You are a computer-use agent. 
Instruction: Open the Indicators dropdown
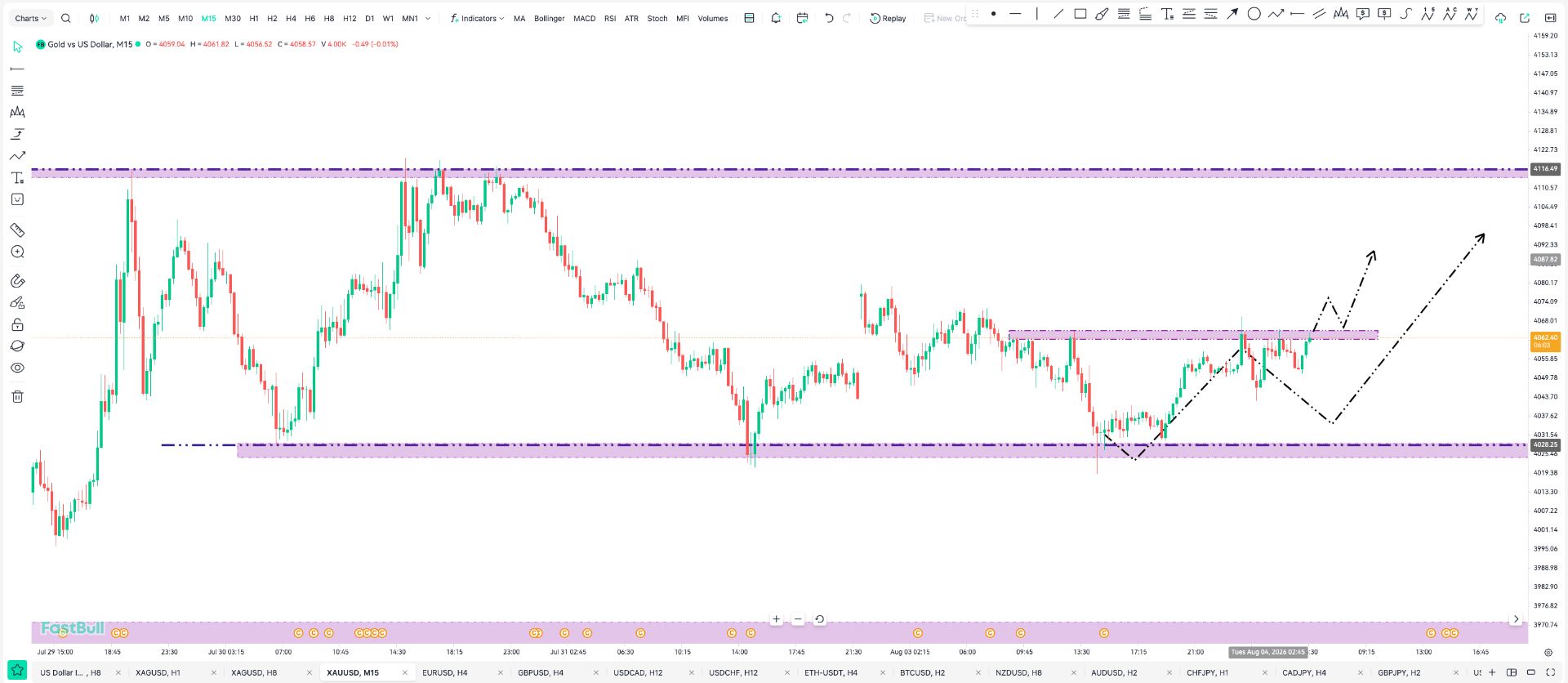(x=478, y=18)
